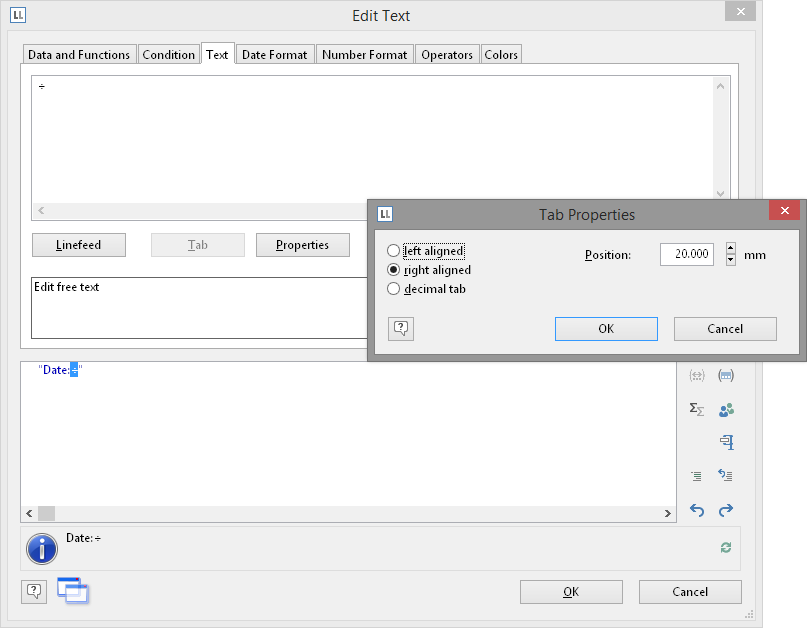This screenshot has height=628, width=807.
Task: Click the indent lines icon
Action: [697, 476]
